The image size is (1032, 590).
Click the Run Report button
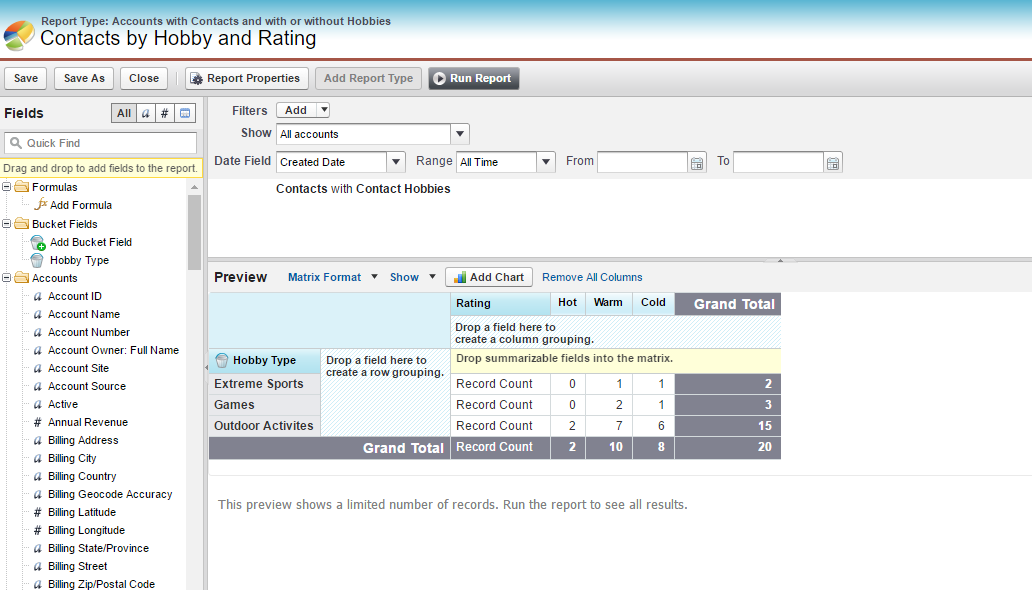click(x=473, y=78)
